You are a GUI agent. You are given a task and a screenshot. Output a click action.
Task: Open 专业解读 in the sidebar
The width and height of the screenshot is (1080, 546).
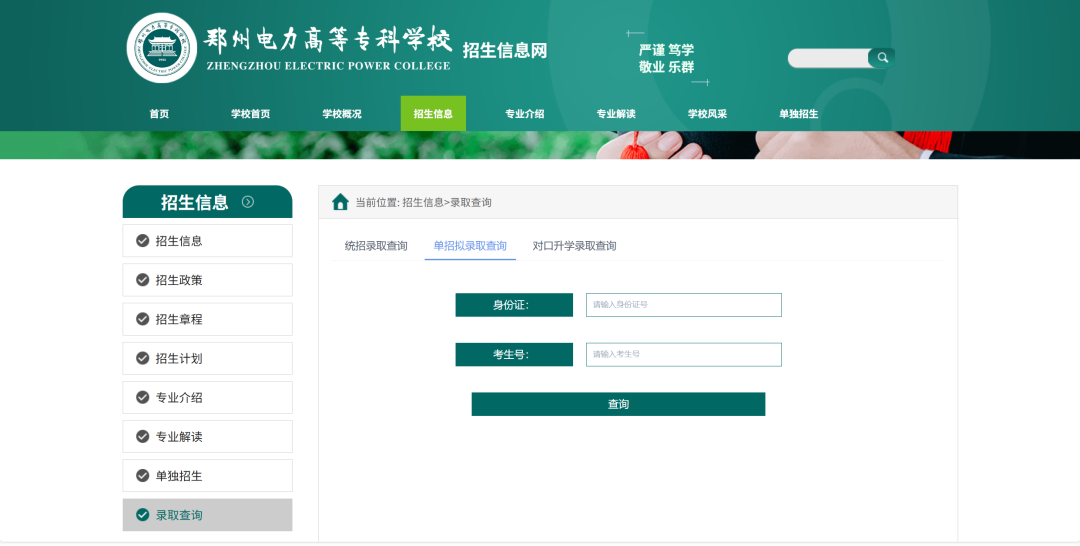click(179, 437)
